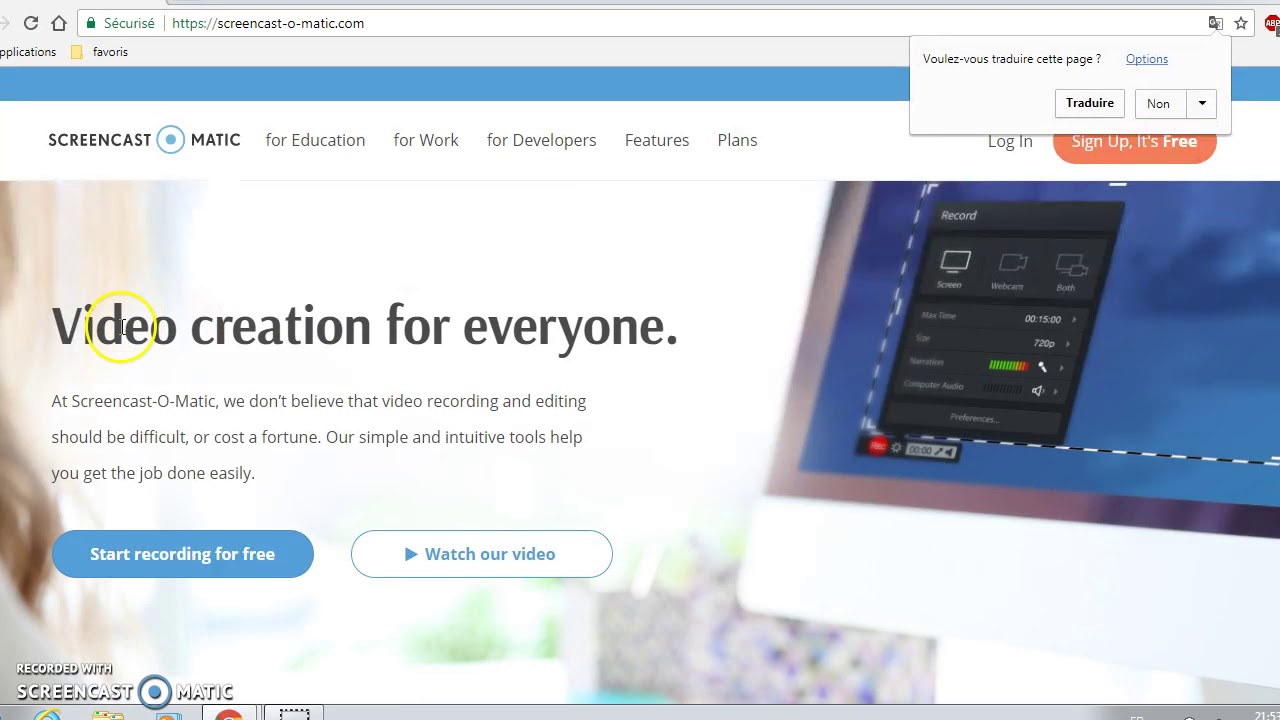Bookmark this page with the star icon

(x=1241, y=23)
